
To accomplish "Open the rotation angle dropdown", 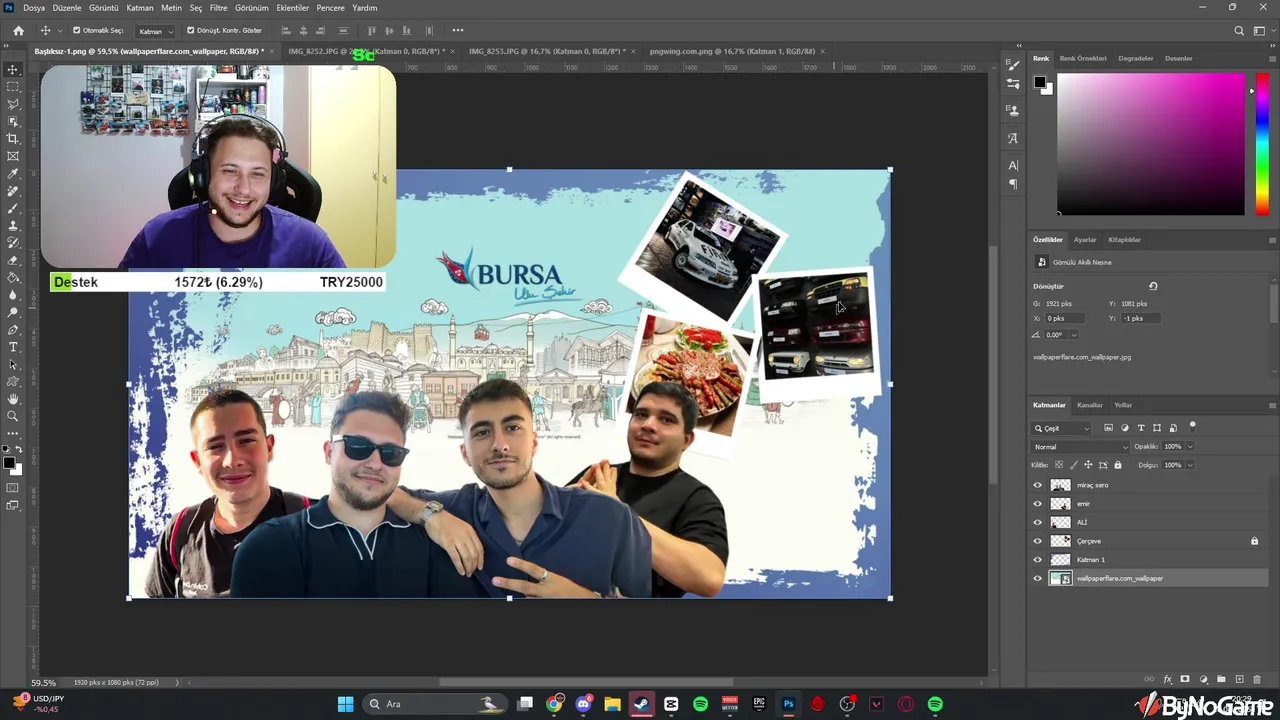I will point(1074,335).
